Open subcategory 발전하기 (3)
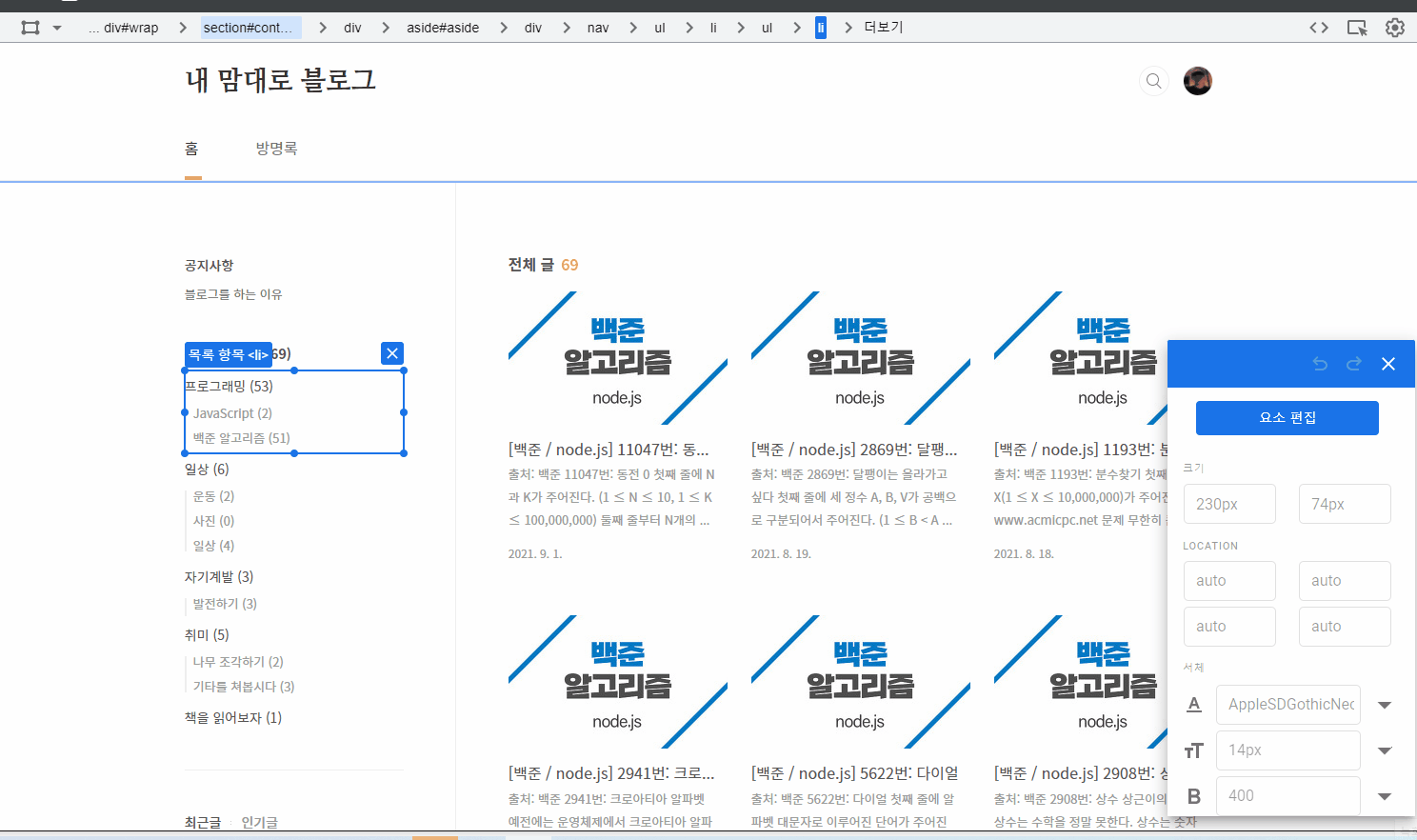The image size is (1417, 840). [225, 604]
